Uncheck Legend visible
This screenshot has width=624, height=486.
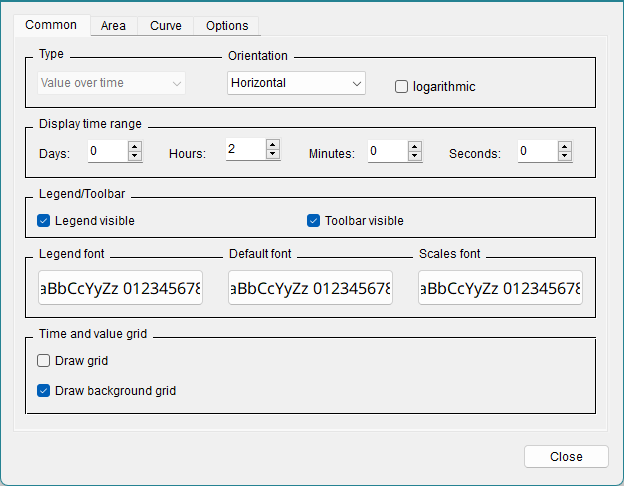[44, 221]
